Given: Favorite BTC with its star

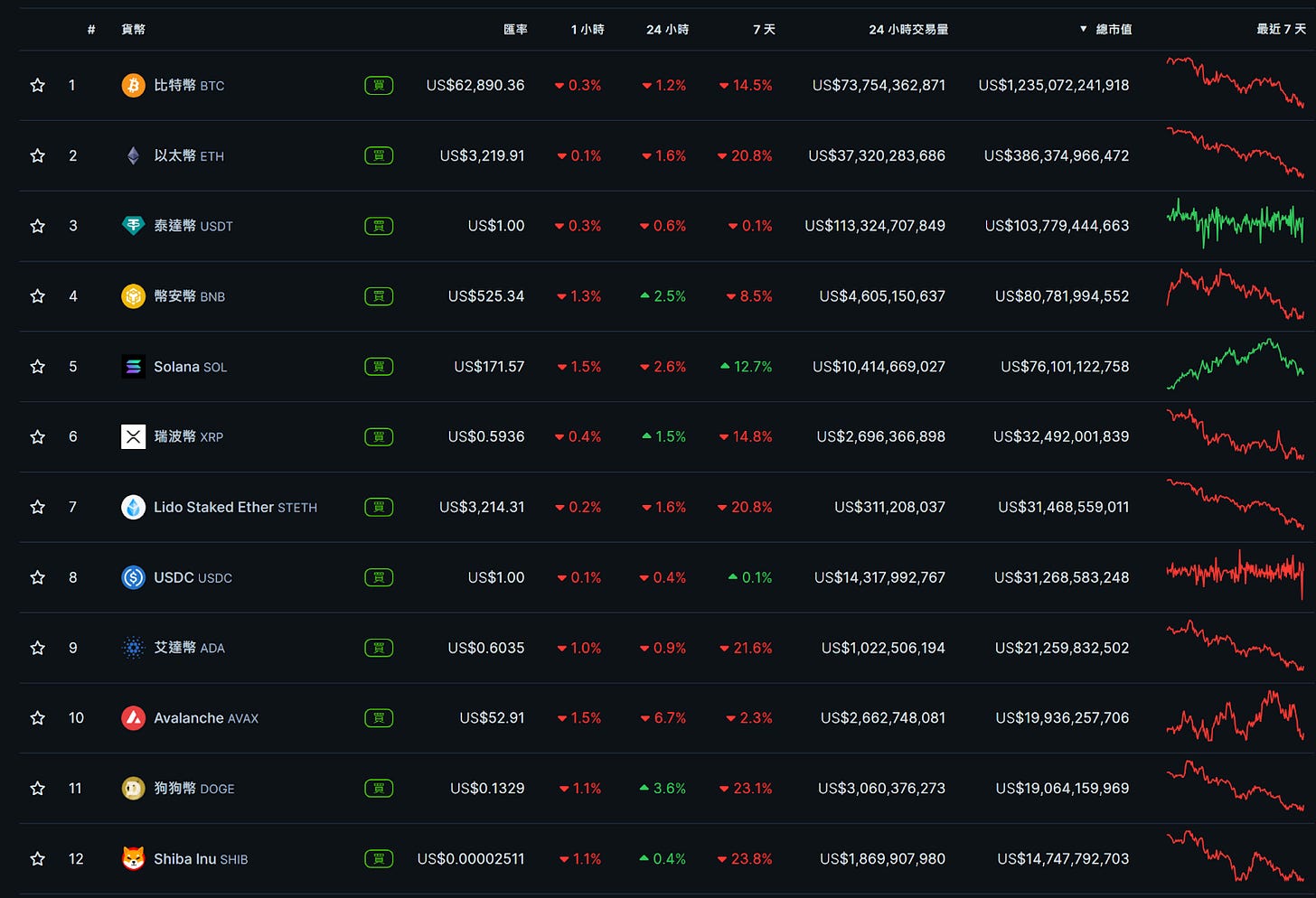Looking at the screenshot, I should click(37, 85).
